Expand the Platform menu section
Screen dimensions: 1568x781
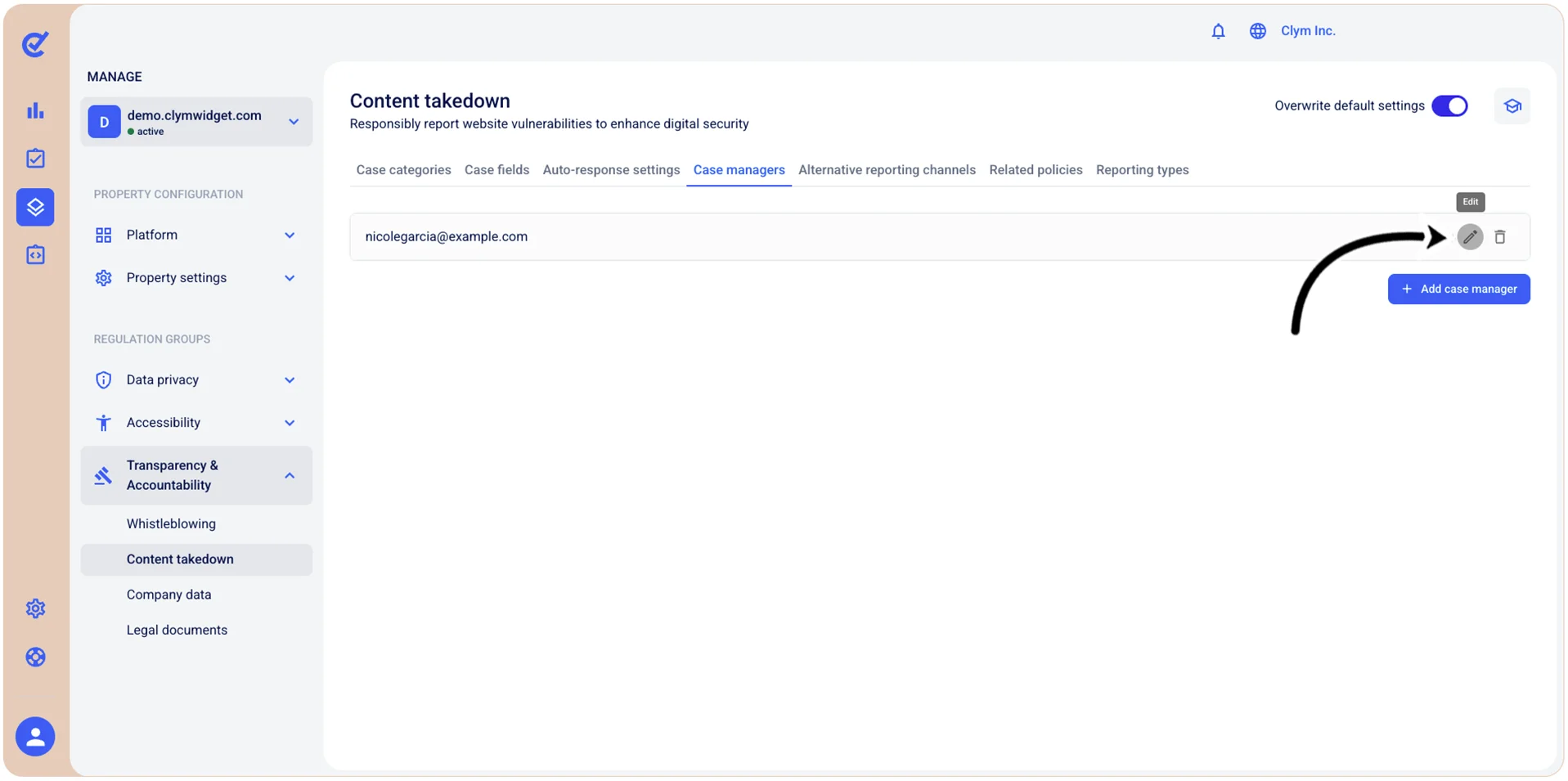coord(196,236)
